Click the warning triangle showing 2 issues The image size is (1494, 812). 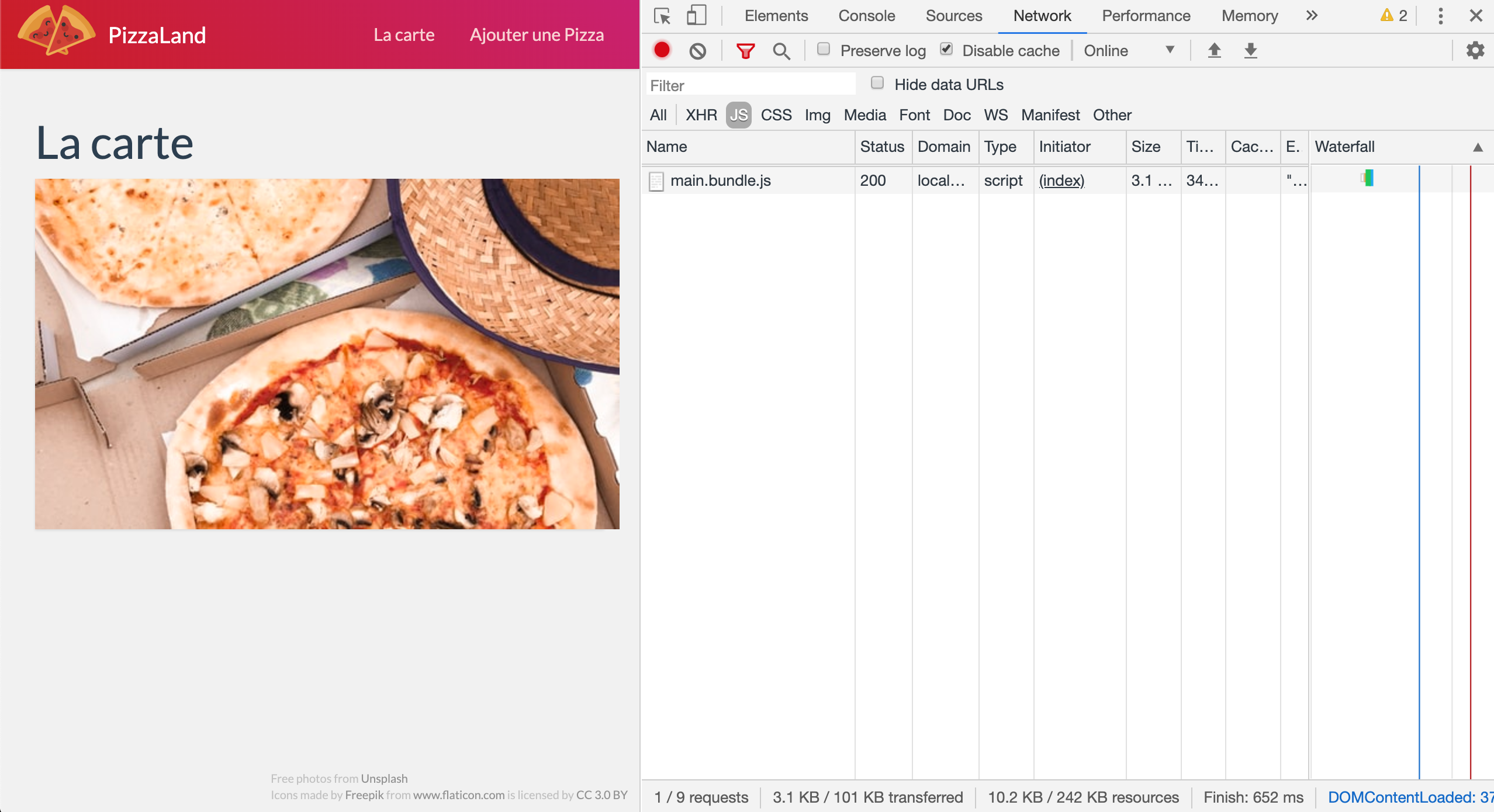tap(1393, 16)
